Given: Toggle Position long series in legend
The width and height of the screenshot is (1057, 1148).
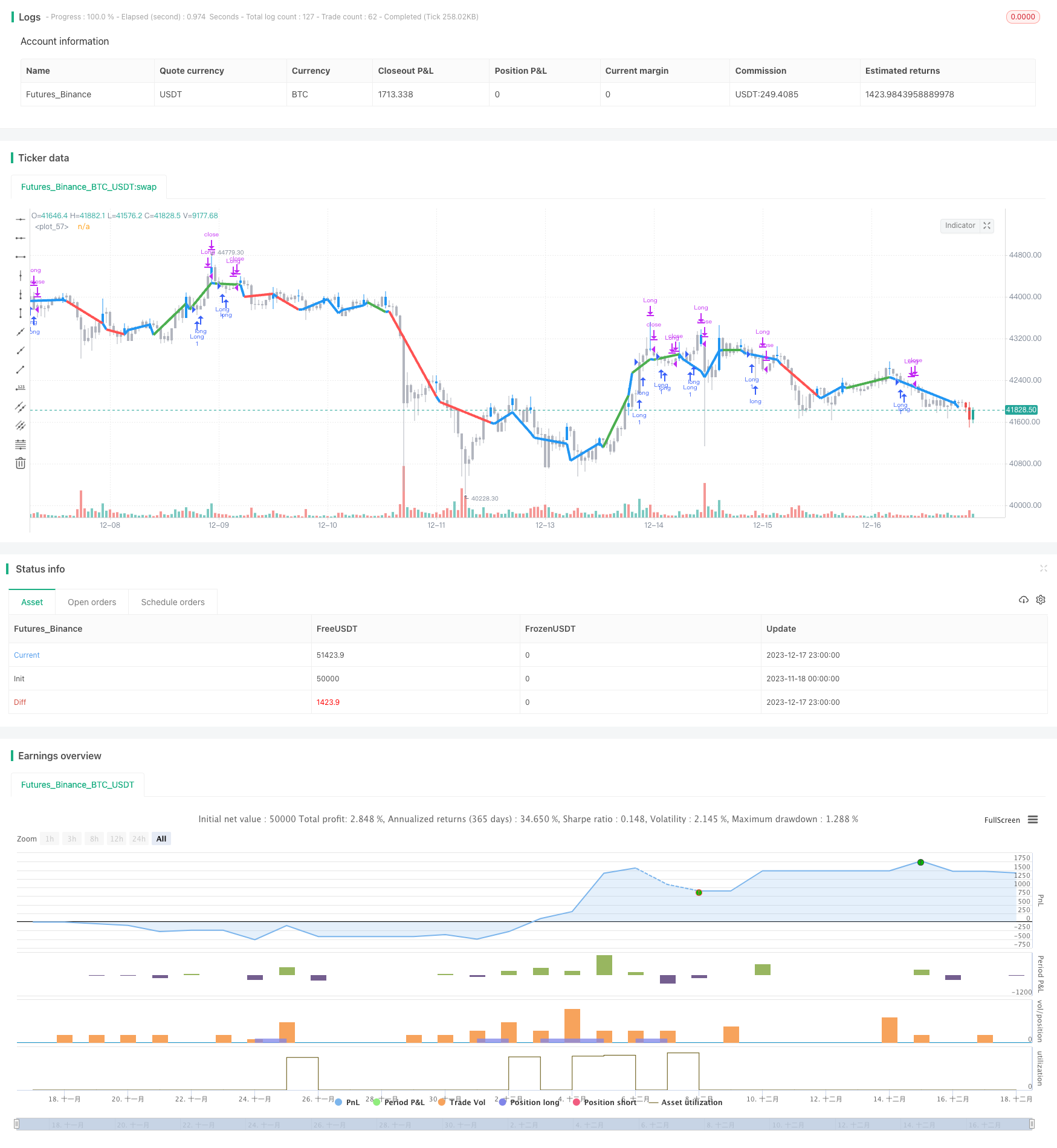Looking at the screenshot, I should coord(529,1102).
